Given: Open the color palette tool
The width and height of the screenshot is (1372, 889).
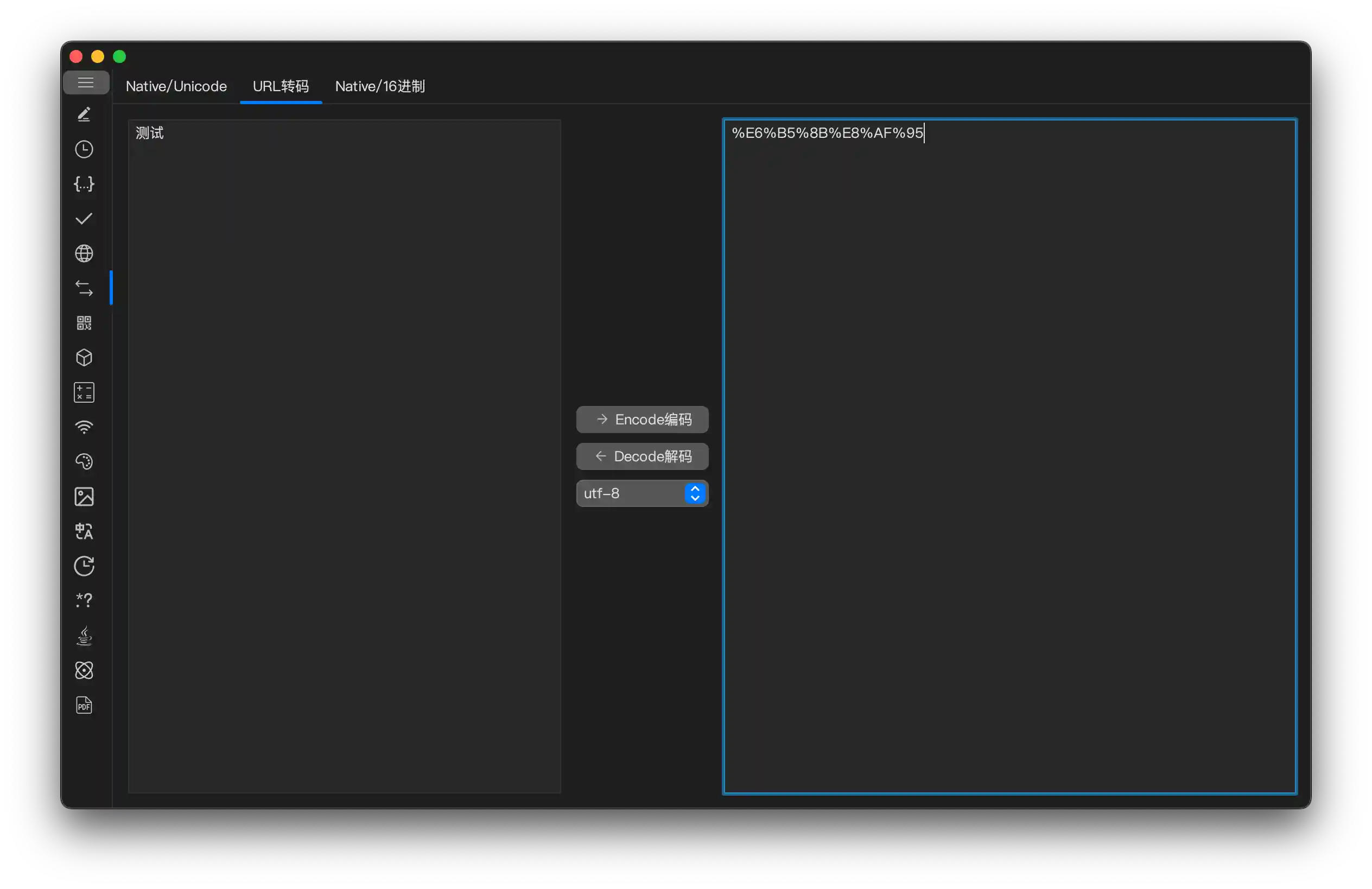Looking at the screenshot, I should [84, 462].
